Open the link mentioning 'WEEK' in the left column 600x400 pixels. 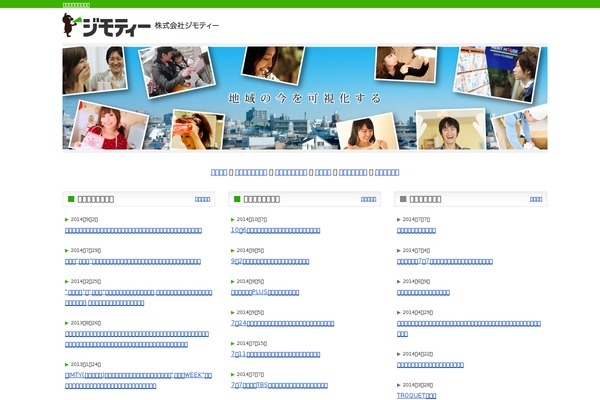tap(138, 380)
